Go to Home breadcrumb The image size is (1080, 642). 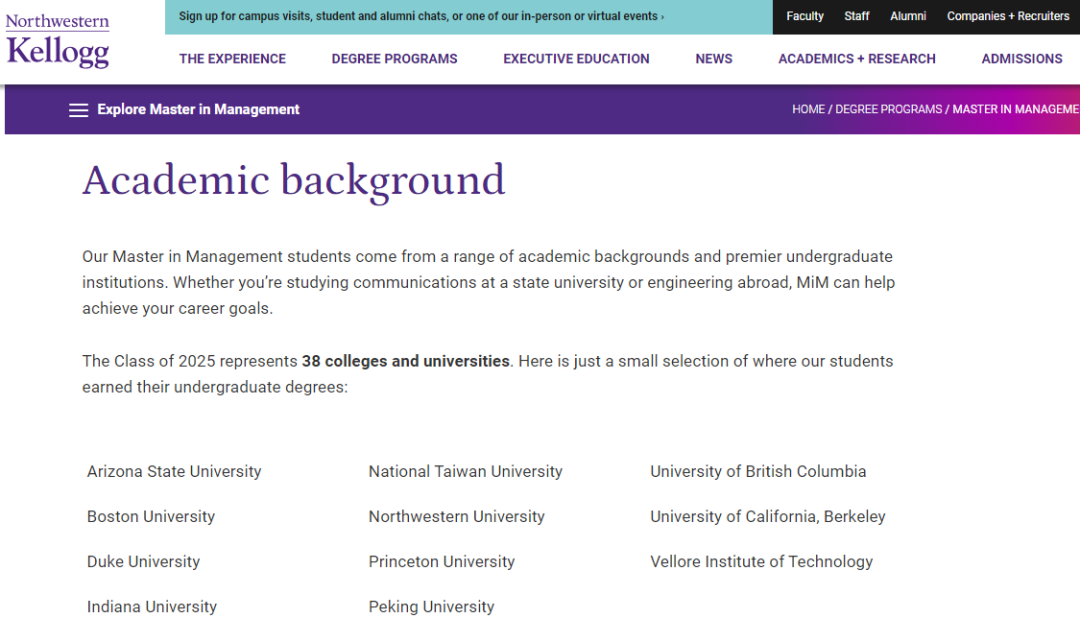[808, 110]
